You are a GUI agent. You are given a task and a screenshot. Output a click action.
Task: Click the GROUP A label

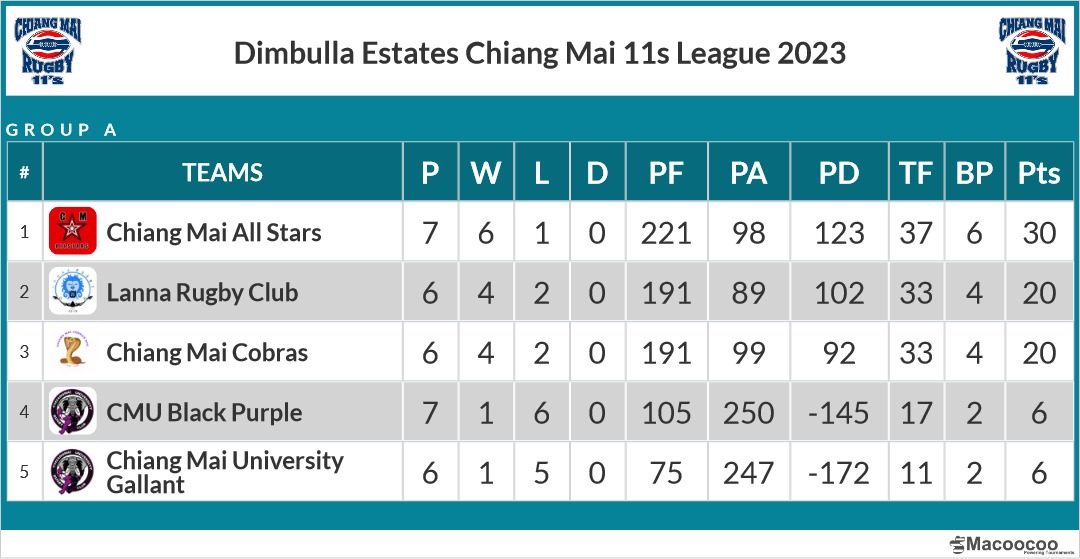click(62, 130)
